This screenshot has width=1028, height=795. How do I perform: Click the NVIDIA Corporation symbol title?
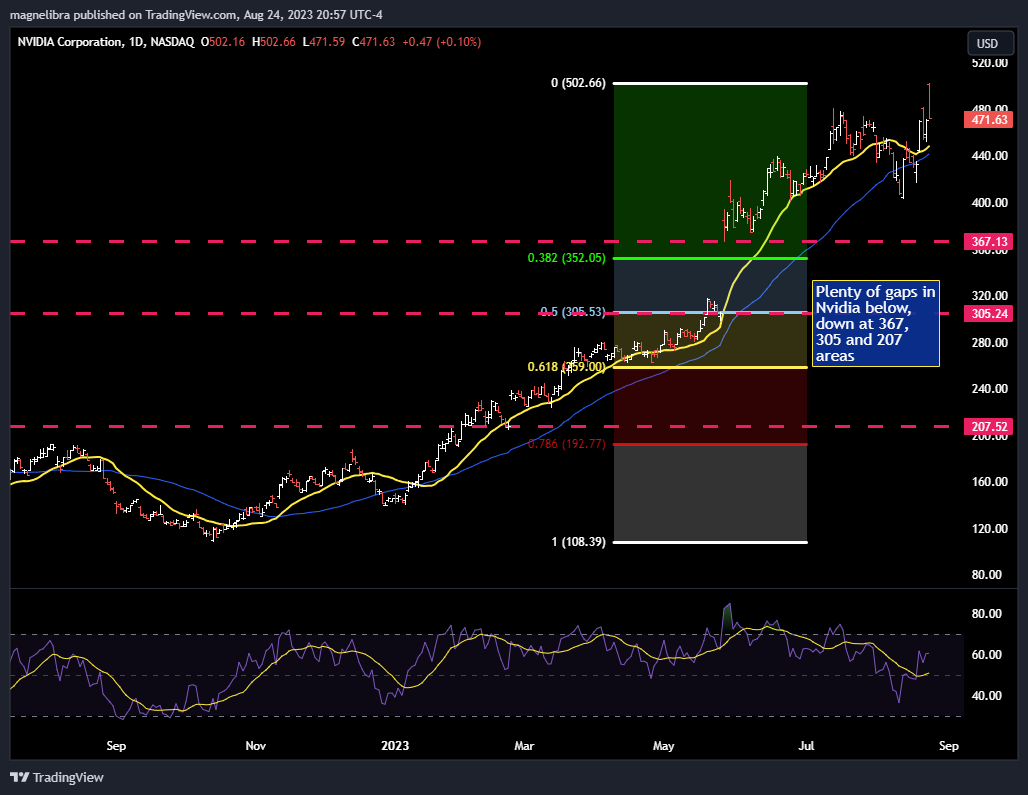[69, 42]
